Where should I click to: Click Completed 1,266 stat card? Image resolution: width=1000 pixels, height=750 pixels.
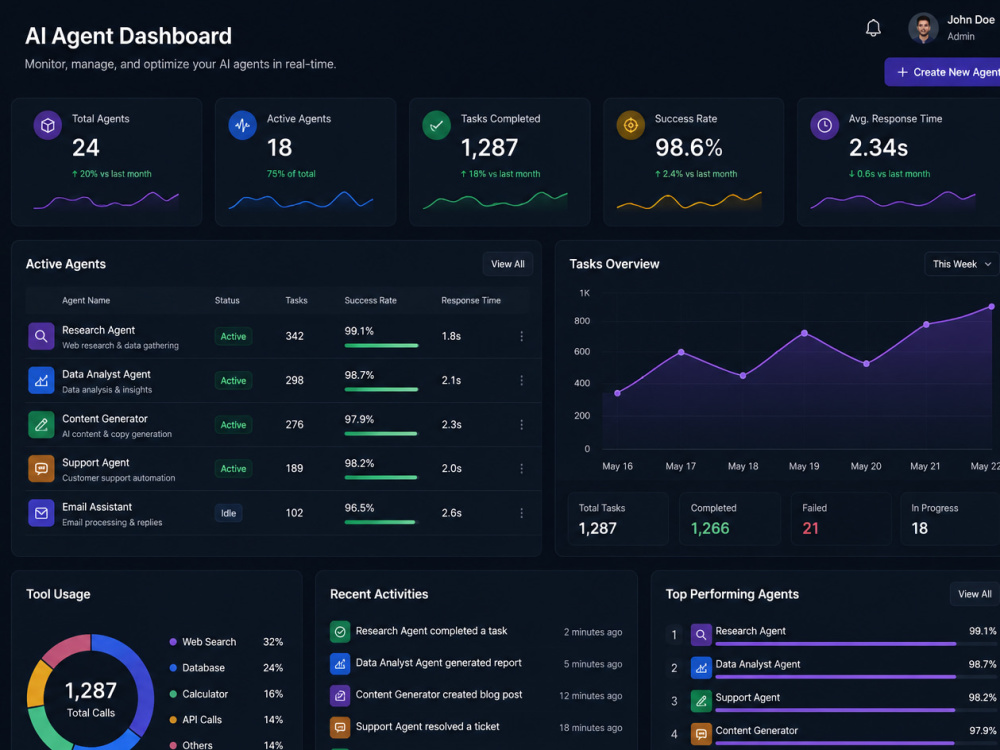click(x=730, y=518)
